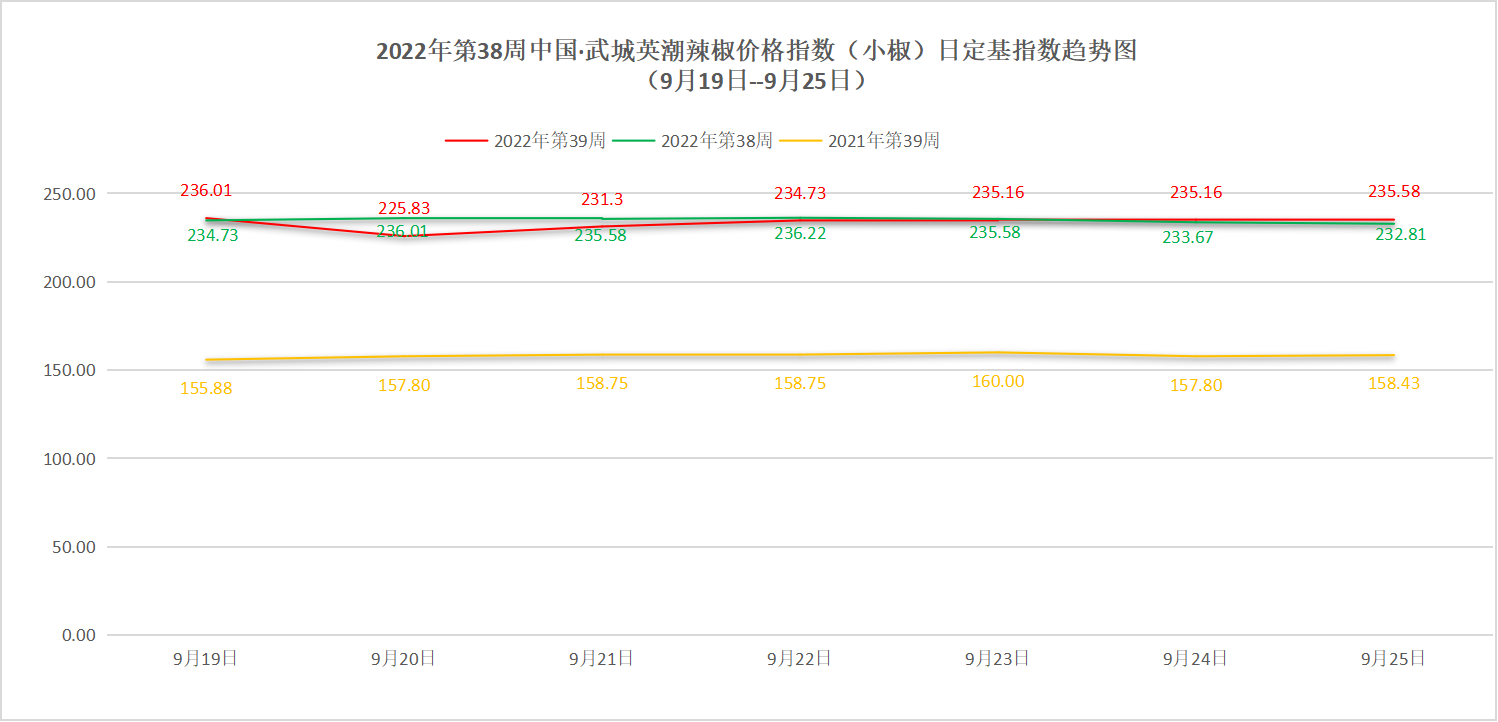Click the 9月25日 x-axis label
1498x722 pixels.
[x=1393, y=658]
